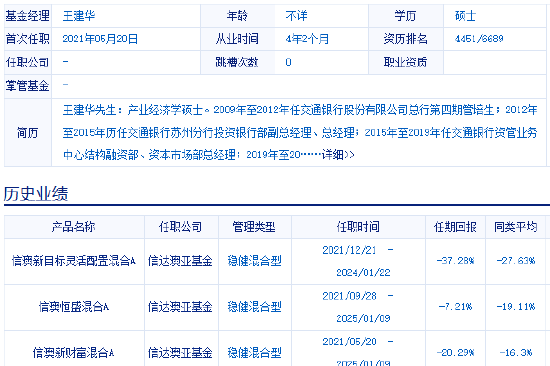The height and width of the screenshot is (366, 550).
Task: Click the 产品名称 column header
Action: point(74,227)
